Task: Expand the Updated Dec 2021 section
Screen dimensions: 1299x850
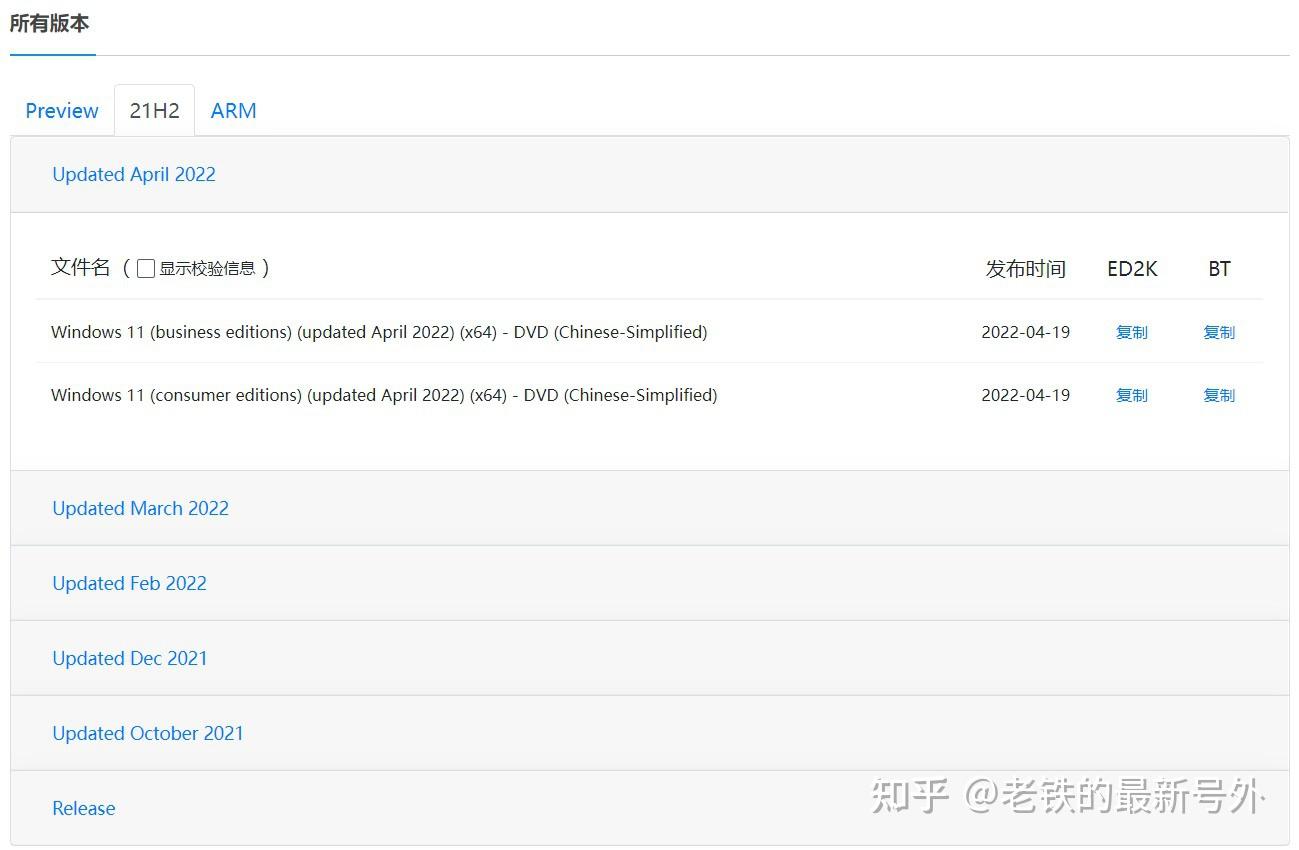Action: pyautogui.click(x=130, y=658)
